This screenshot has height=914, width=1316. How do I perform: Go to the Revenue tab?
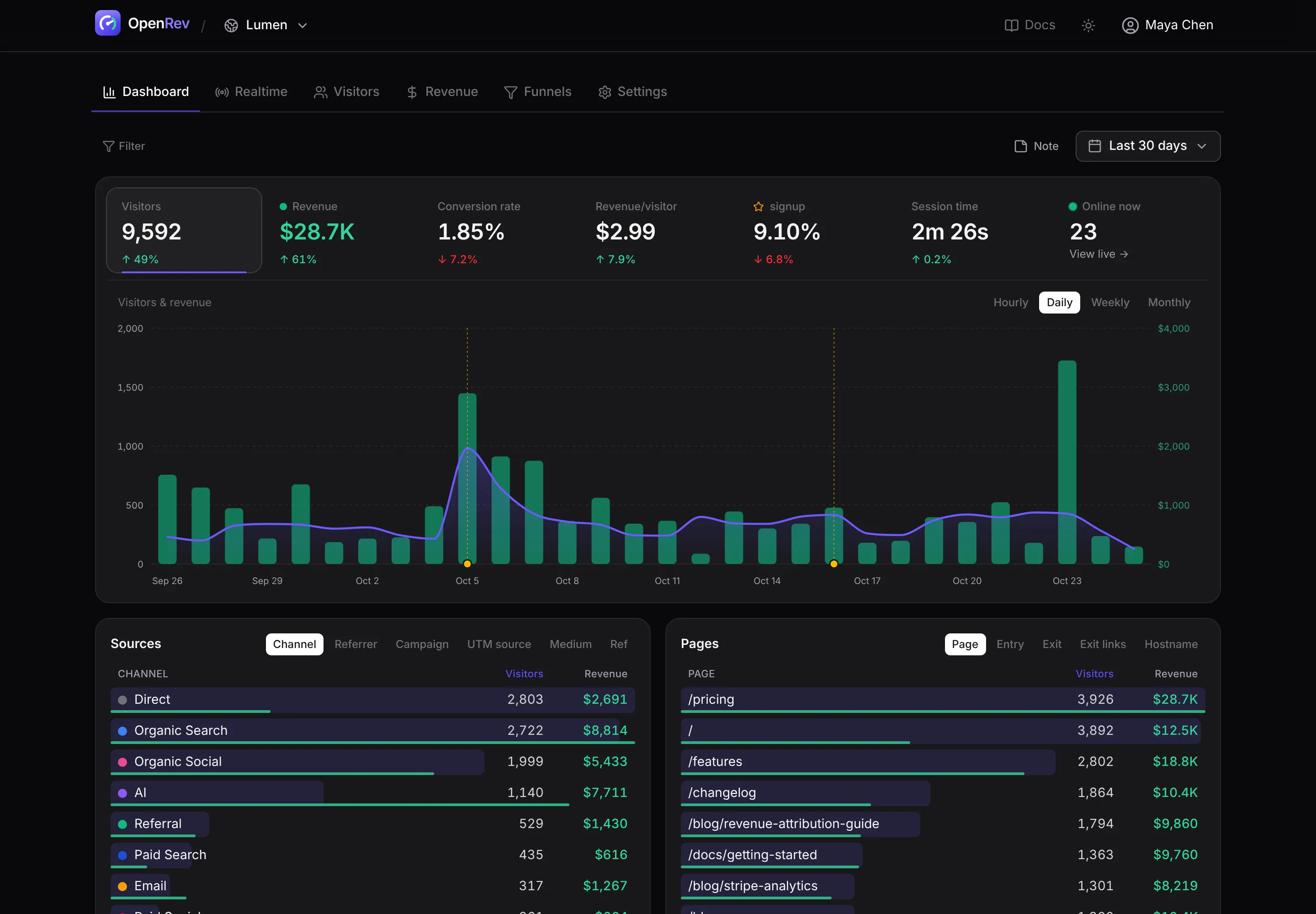click(442, 92)
